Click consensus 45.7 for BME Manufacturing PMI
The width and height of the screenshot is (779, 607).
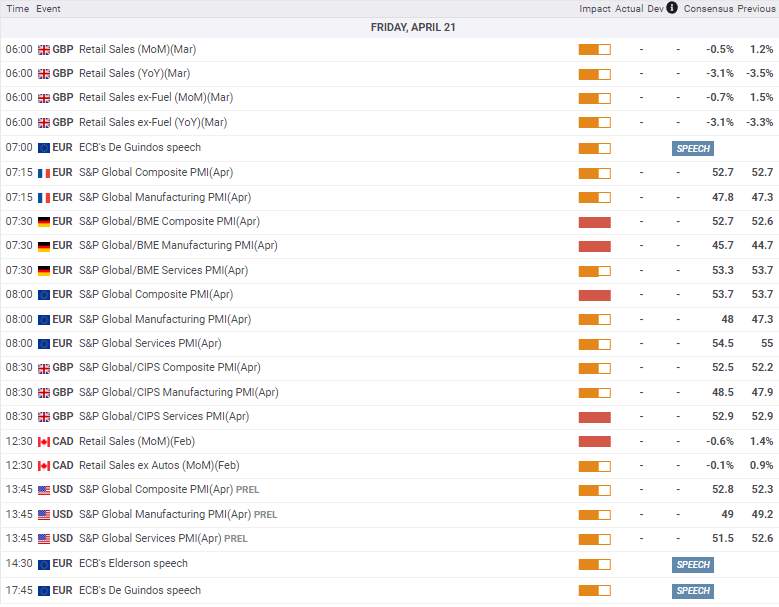click(722, 245)
